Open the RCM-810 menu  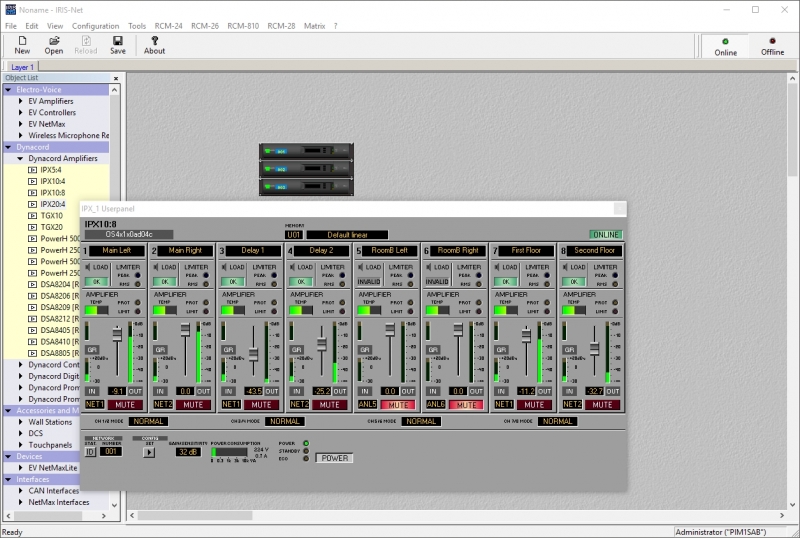pos(243,26)
